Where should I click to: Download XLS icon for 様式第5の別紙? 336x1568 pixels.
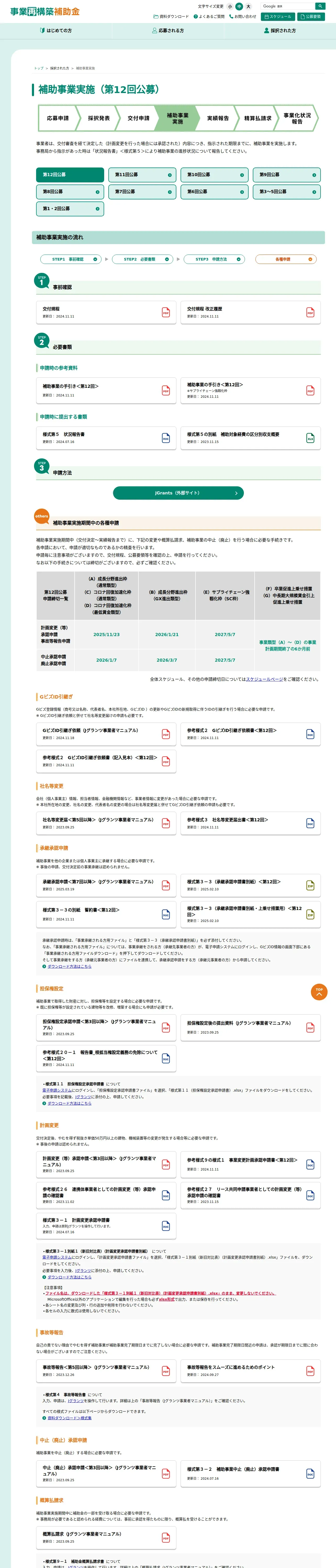(x=310, y=438)
